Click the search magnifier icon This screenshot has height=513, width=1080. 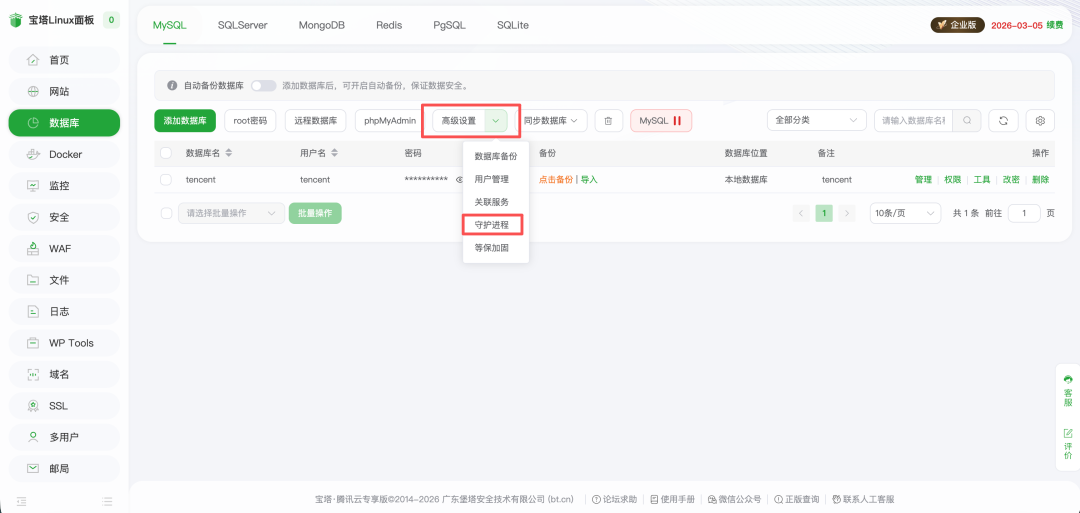967,121
